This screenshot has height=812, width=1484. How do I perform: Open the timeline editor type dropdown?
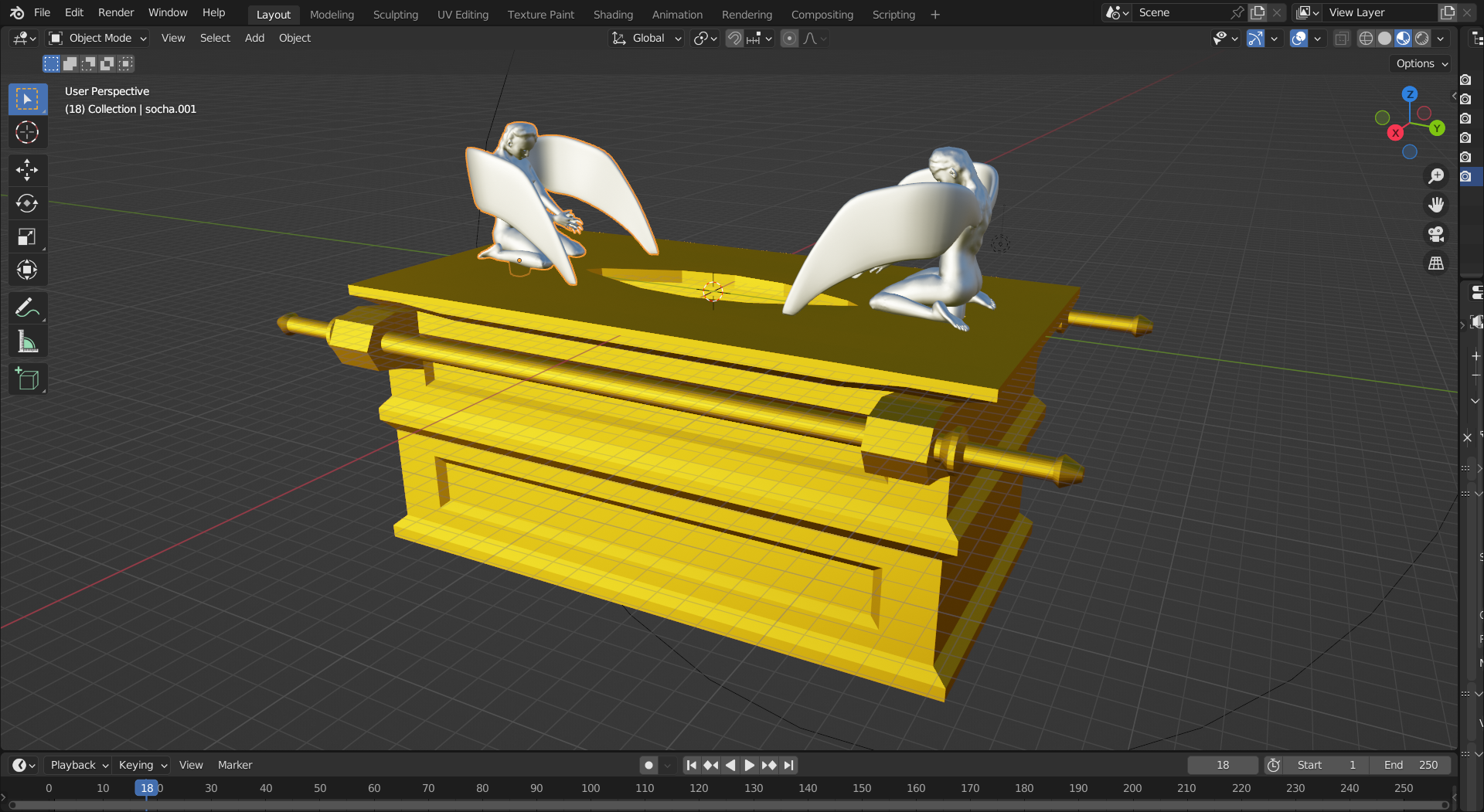25,765
